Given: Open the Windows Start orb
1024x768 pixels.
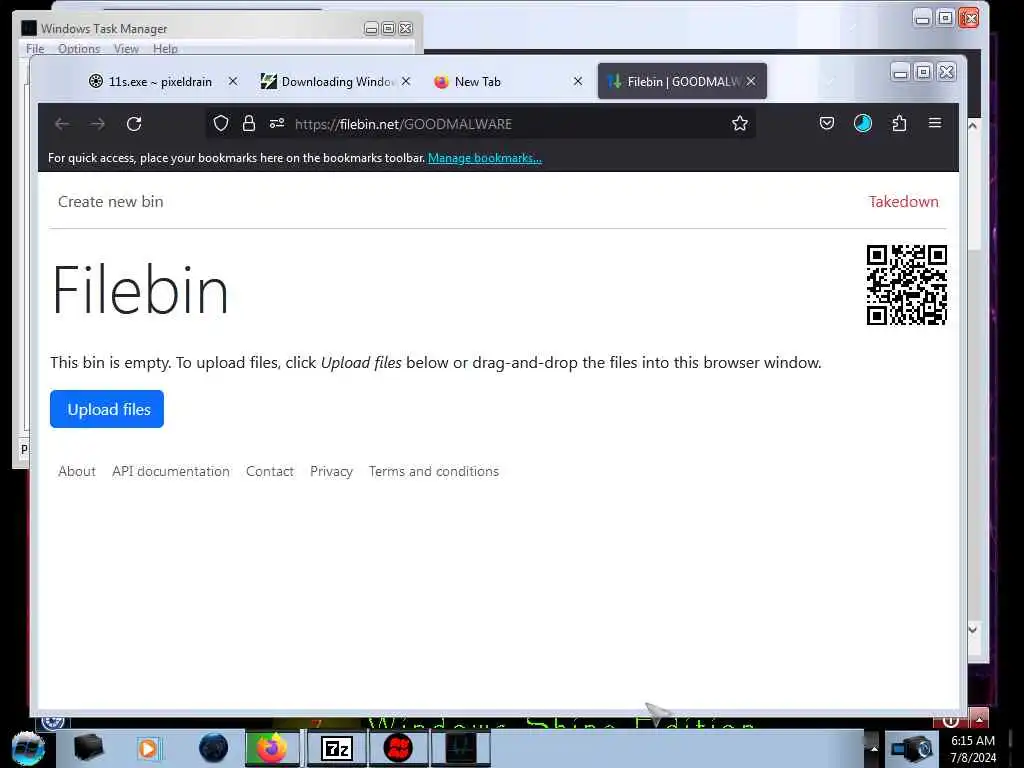Looking at the screenshot, I should click(x=28, y=749).
